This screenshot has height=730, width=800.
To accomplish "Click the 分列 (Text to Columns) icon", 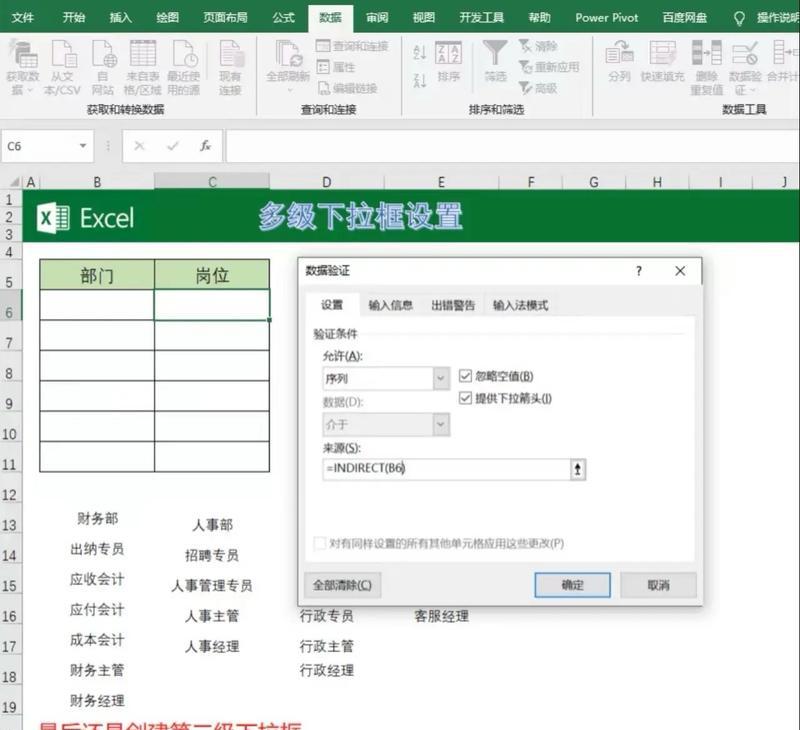I will [x=619, y=53].
